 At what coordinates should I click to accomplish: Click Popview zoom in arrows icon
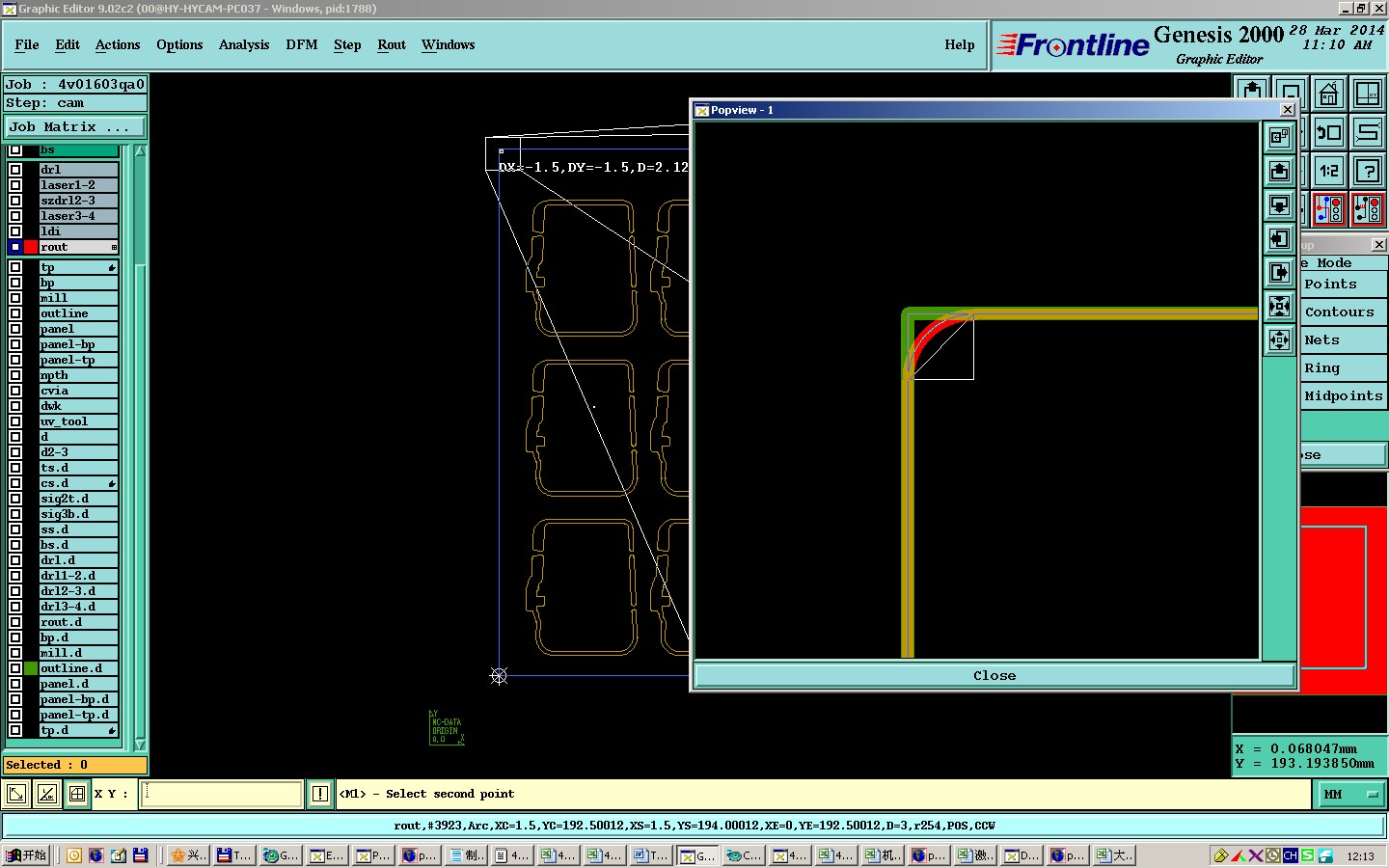[x=1279, y=307]
